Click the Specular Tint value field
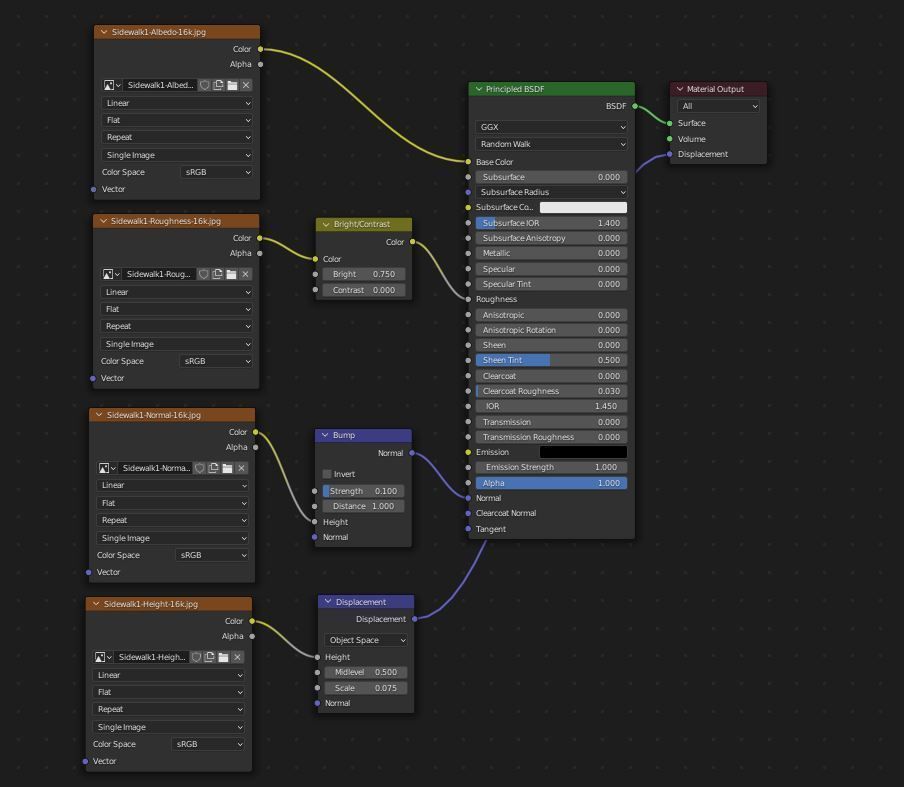904x787 pixels. (551, 284)
